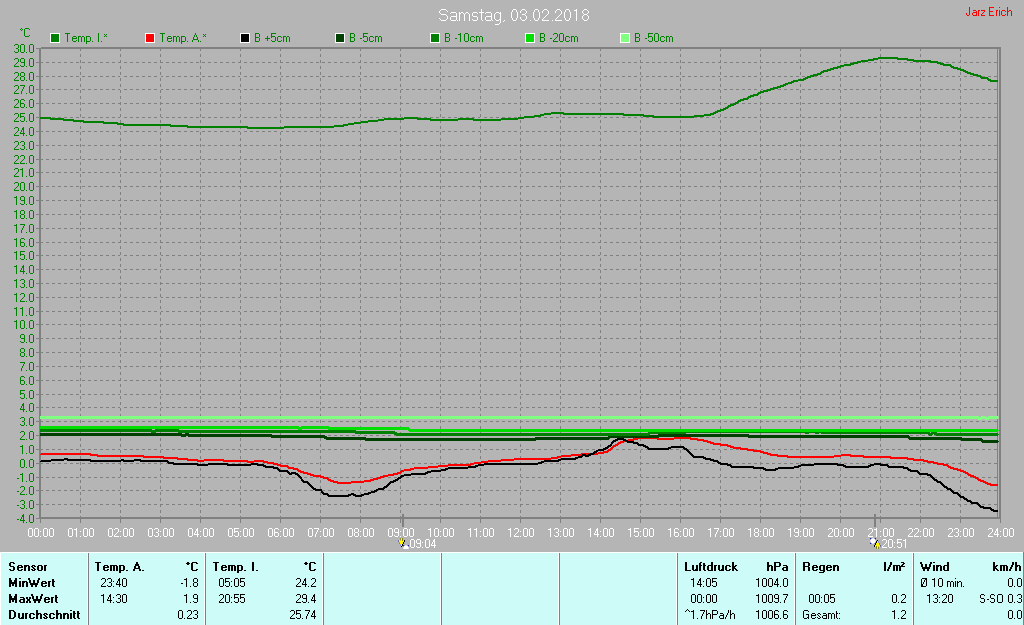
Task: Click the 'Temp. A.*' legend label
Action: [x=183, y=38]
